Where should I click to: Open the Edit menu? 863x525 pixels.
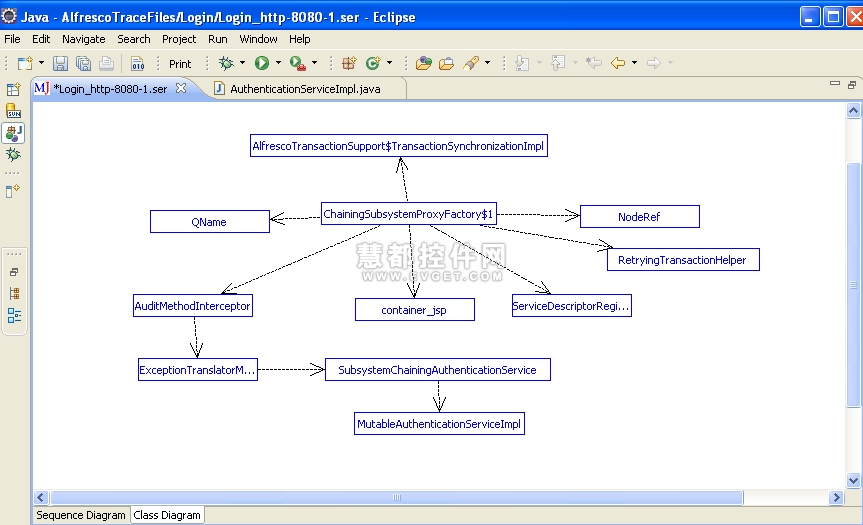click(x=41, y=39)
